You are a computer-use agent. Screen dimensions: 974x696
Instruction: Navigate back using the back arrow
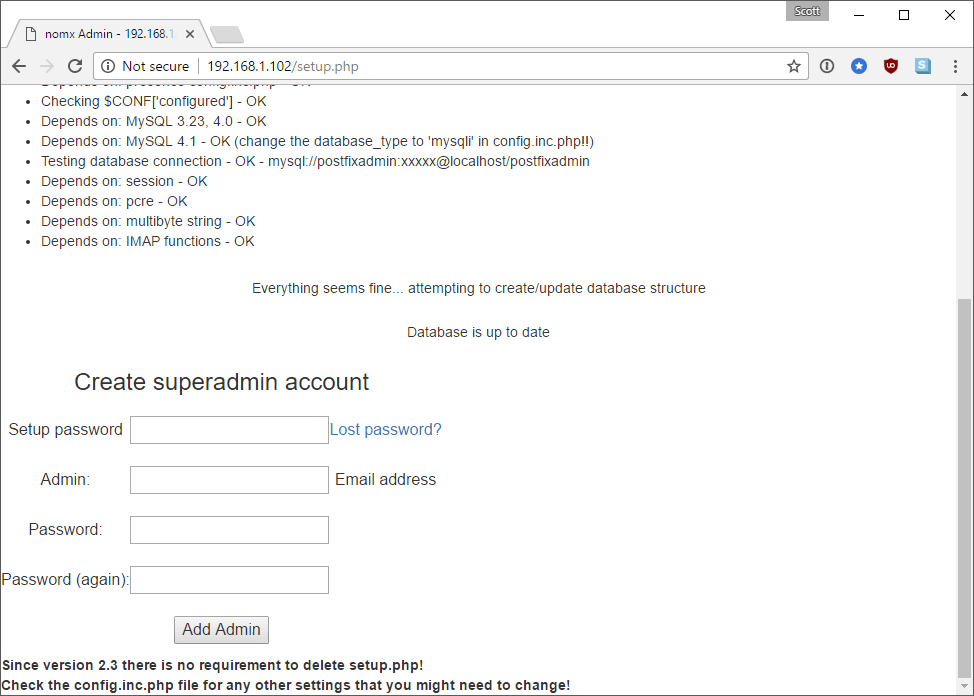tap(18, 66)
